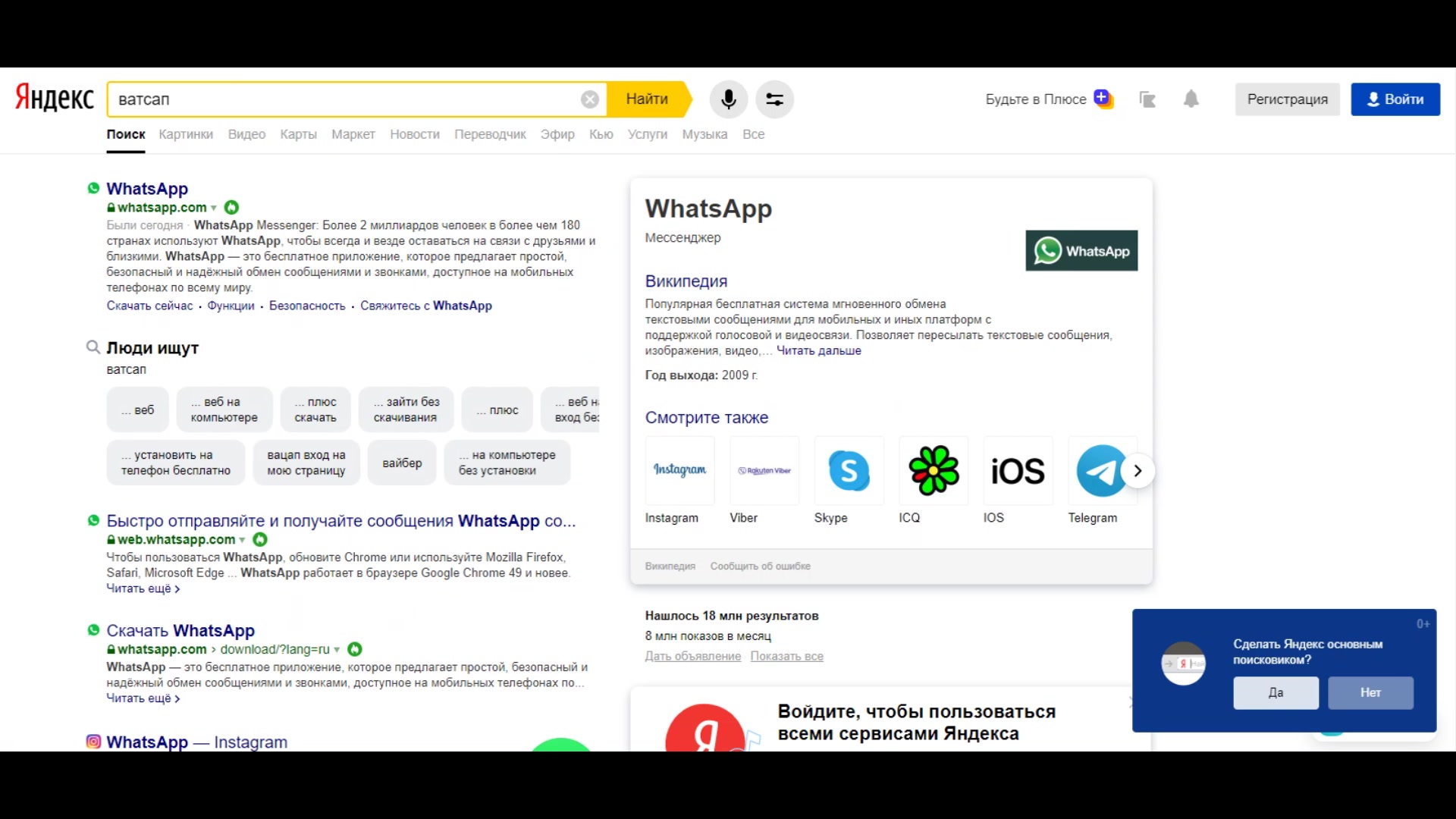This screenshot has width=1456, height=819.
Task: Click the Skype icon in suggestions
Action: pyautogui.click(x=849, y=470)
